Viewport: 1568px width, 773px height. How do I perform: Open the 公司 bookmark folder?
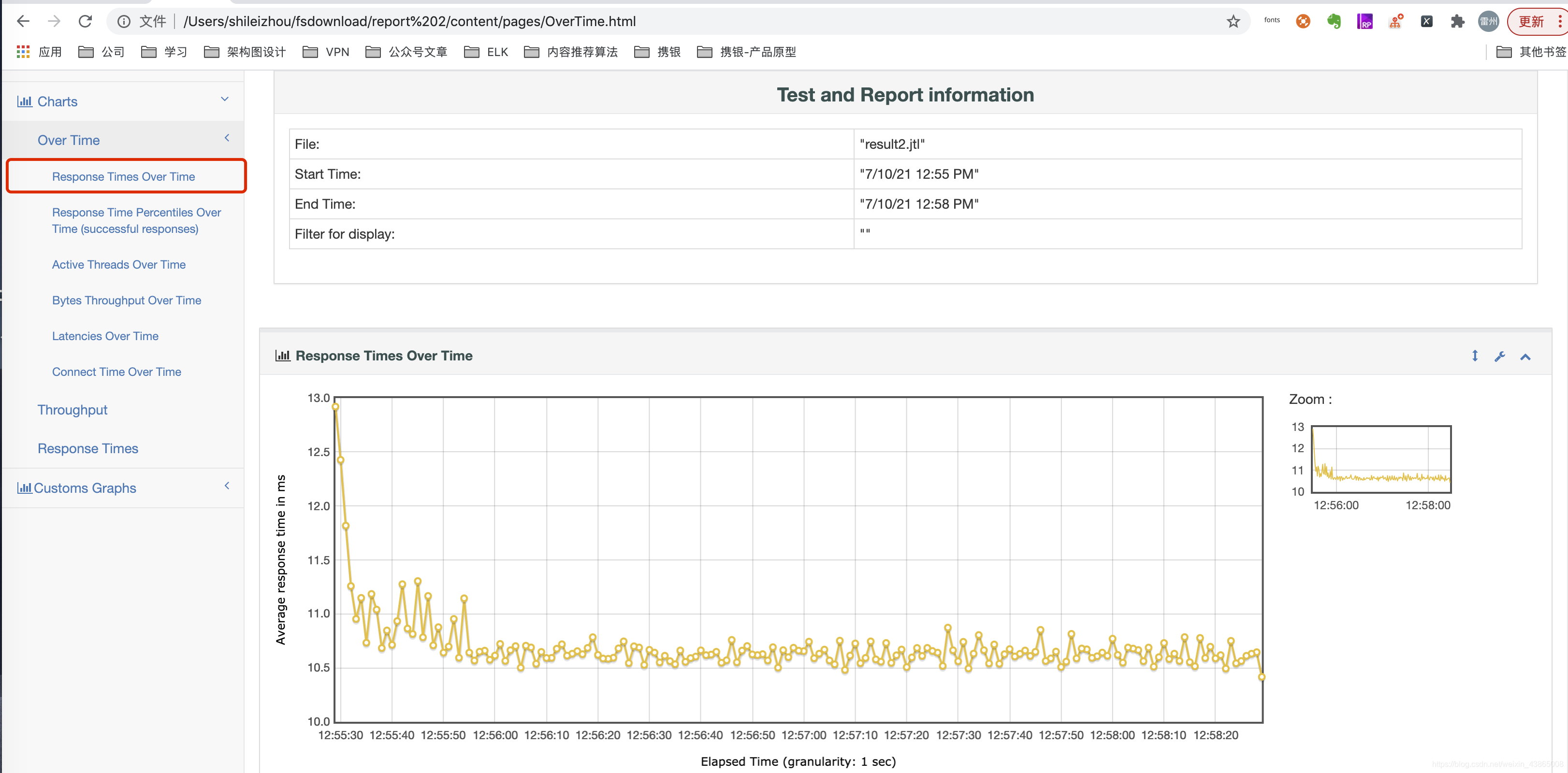click(101, 52)
